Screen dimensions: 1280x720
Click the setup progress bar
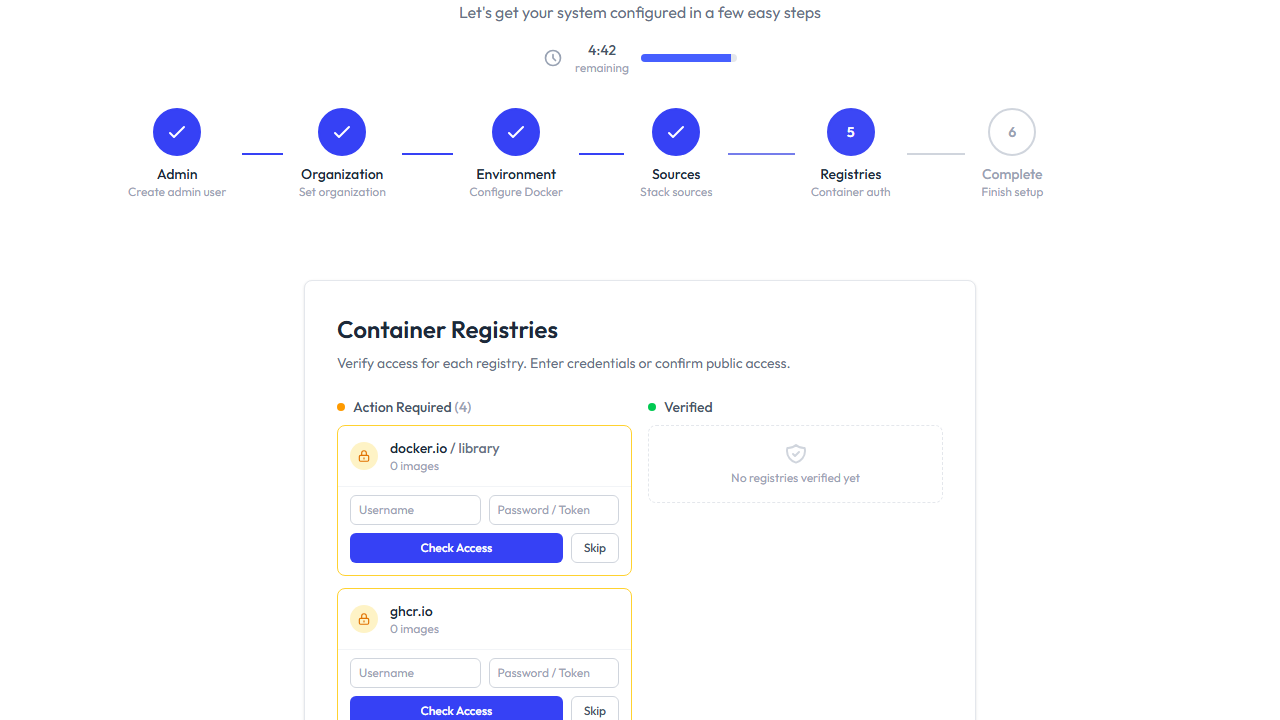click(x=687, y=58)
